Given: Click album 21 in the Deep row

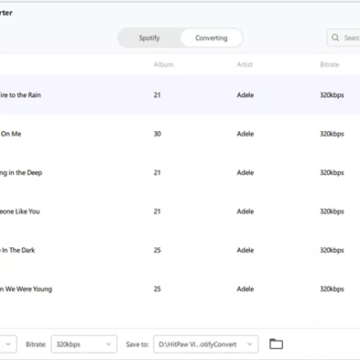Looking at the screenshot, I should point(157,173).
